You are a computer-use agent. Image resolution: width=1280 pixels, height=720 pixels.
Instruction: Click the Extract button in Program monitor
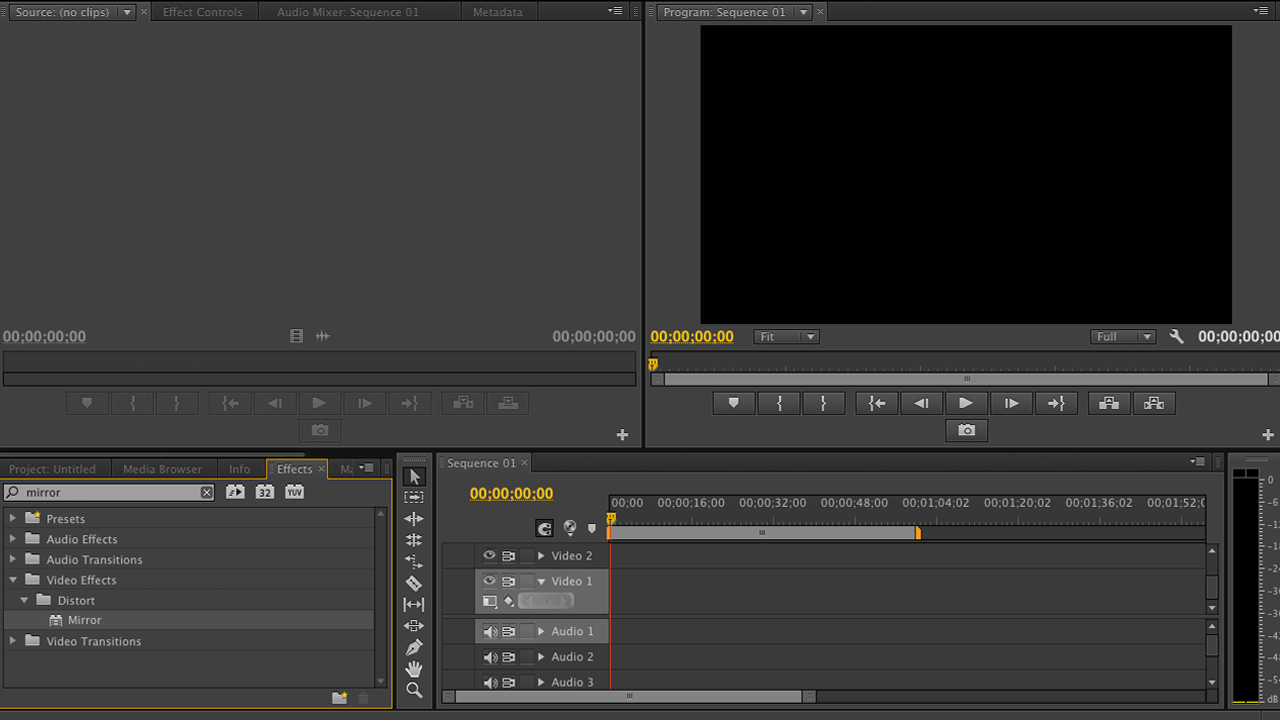1154,403
